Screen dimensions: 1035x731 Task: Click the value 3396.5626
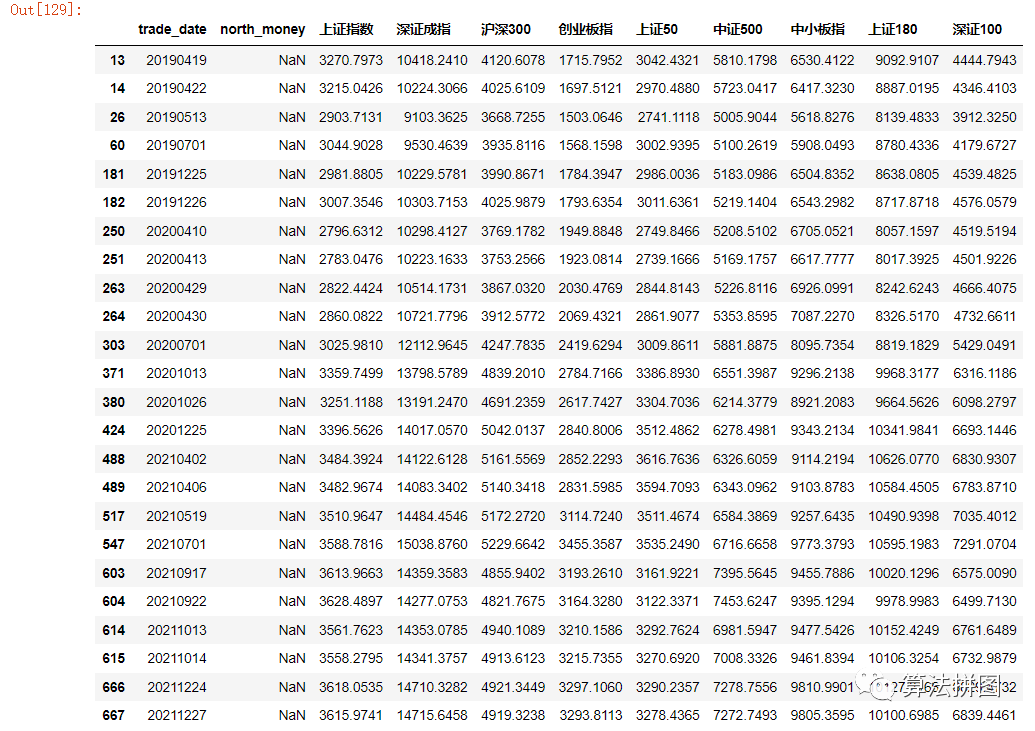(x=351, y=431)
